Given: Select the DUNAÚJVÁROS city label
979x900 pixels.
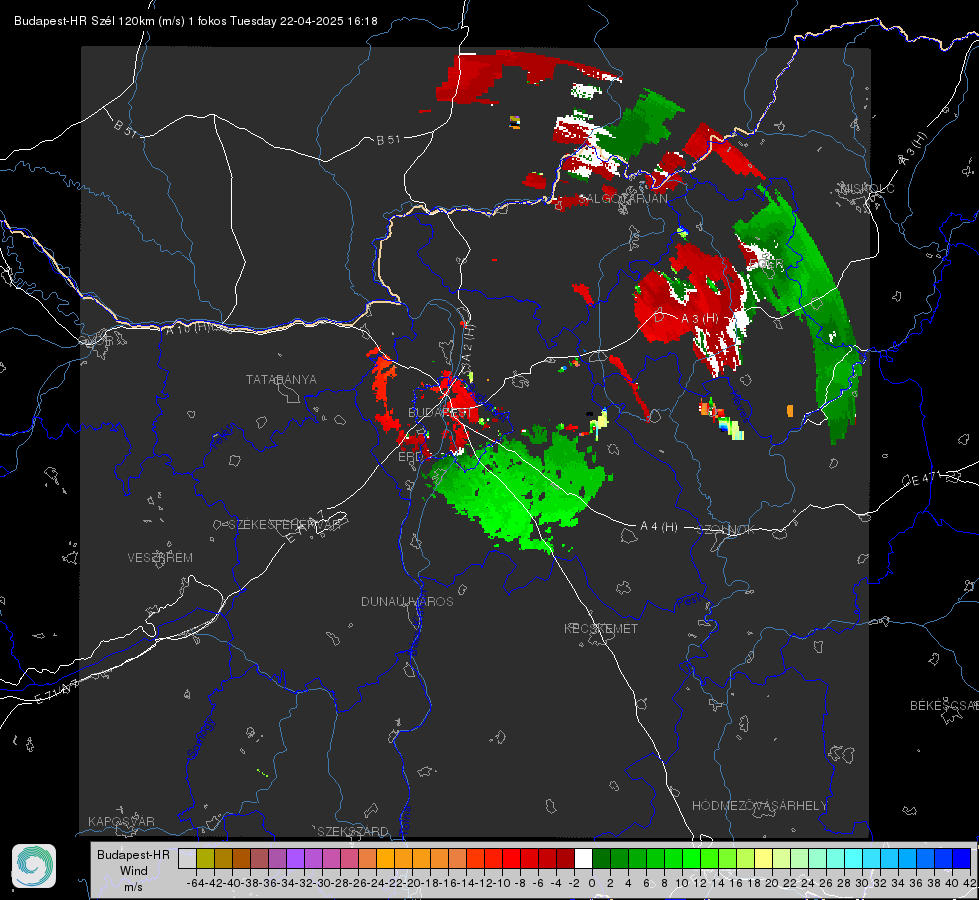Looking at the screenshot, I should pos(407,601).
